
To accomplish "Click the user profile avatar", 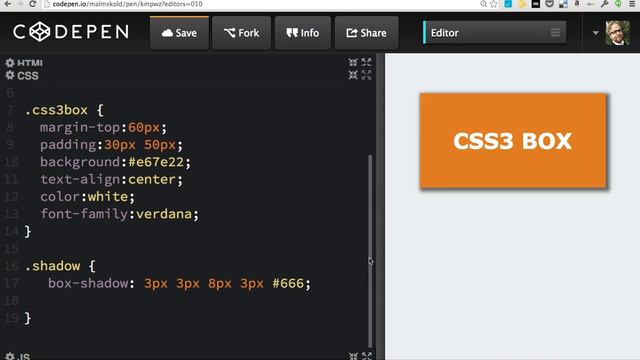I will point(618,33).
